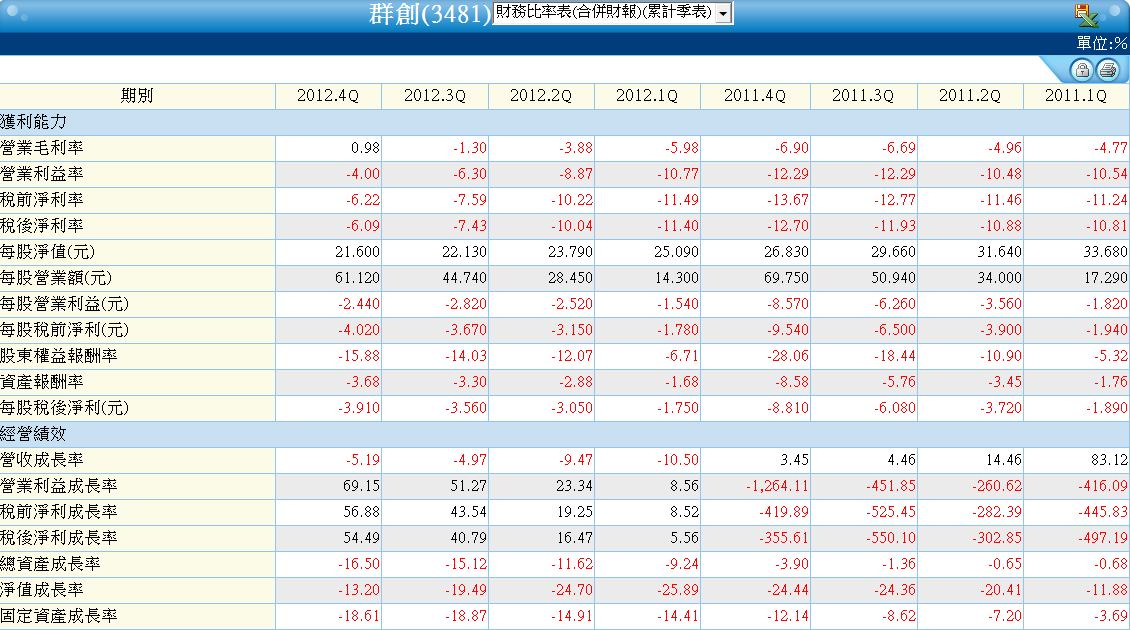Click the 群創(3481) title text
1130x630 pixels.
(x=430, y=14)
